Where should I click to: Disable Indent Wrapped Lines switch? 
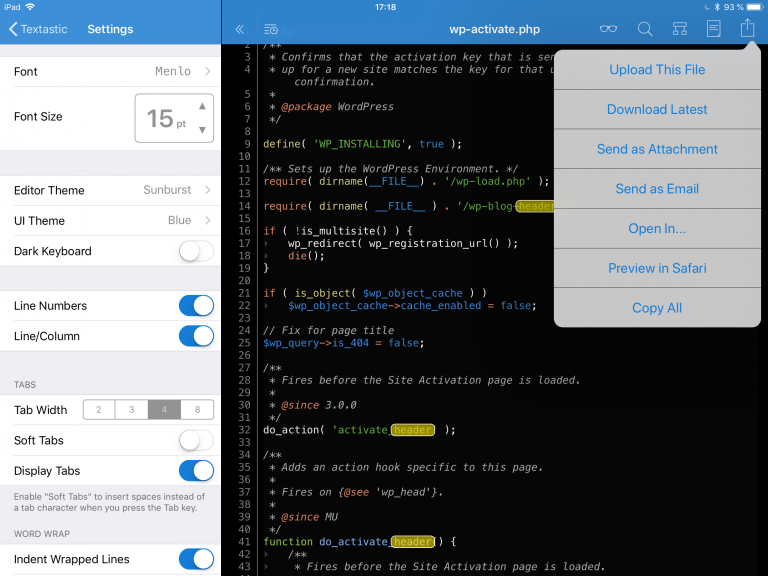tap(196, 559)
